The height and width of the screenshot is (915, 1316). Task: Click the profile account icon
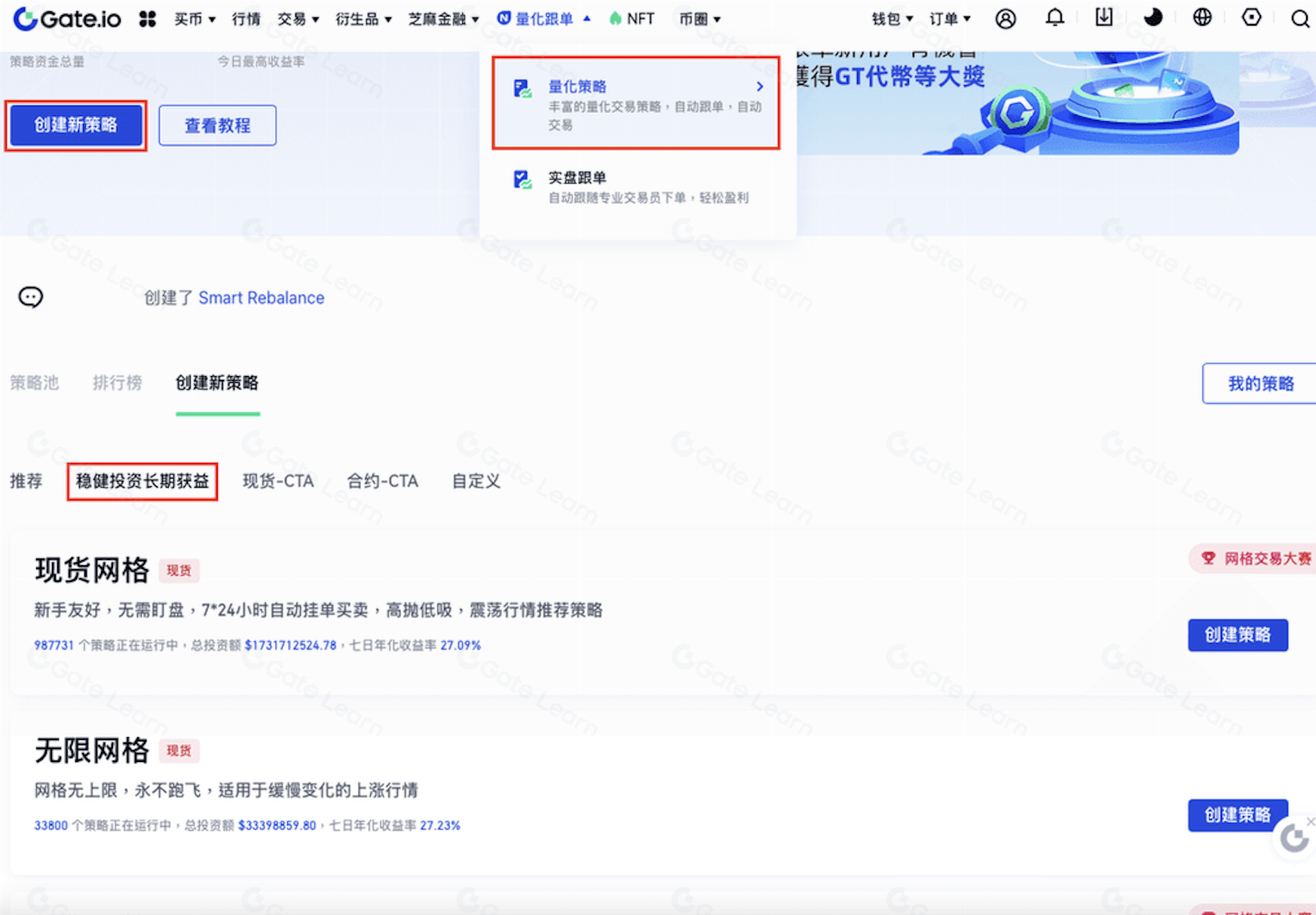1005,18
